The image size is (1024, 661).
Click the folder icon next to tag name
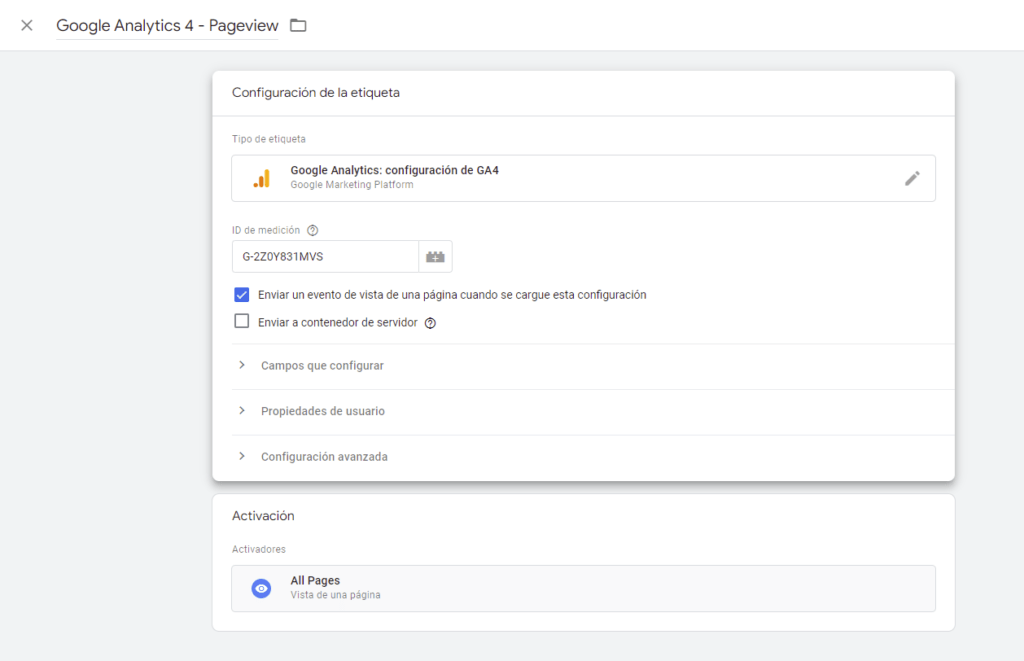point(298,25)
